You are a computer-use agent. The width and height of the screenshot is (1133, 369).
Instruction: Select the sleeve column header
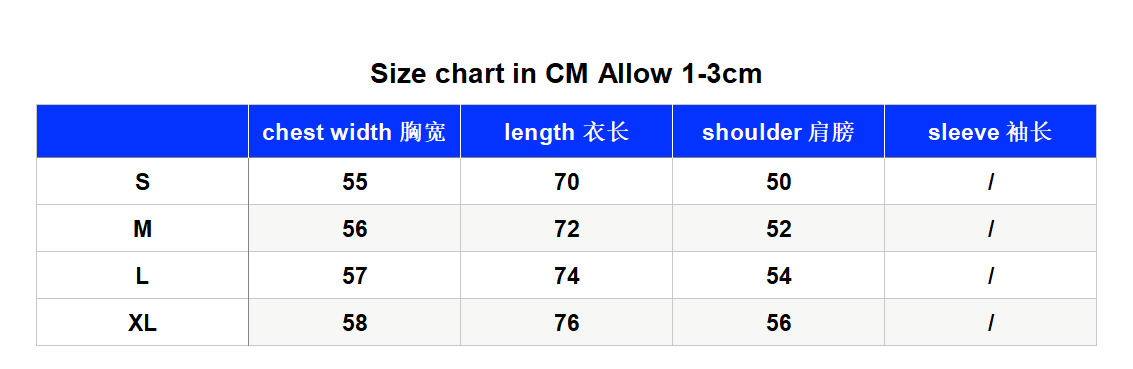pyautogui.click(x=991, y=131)
